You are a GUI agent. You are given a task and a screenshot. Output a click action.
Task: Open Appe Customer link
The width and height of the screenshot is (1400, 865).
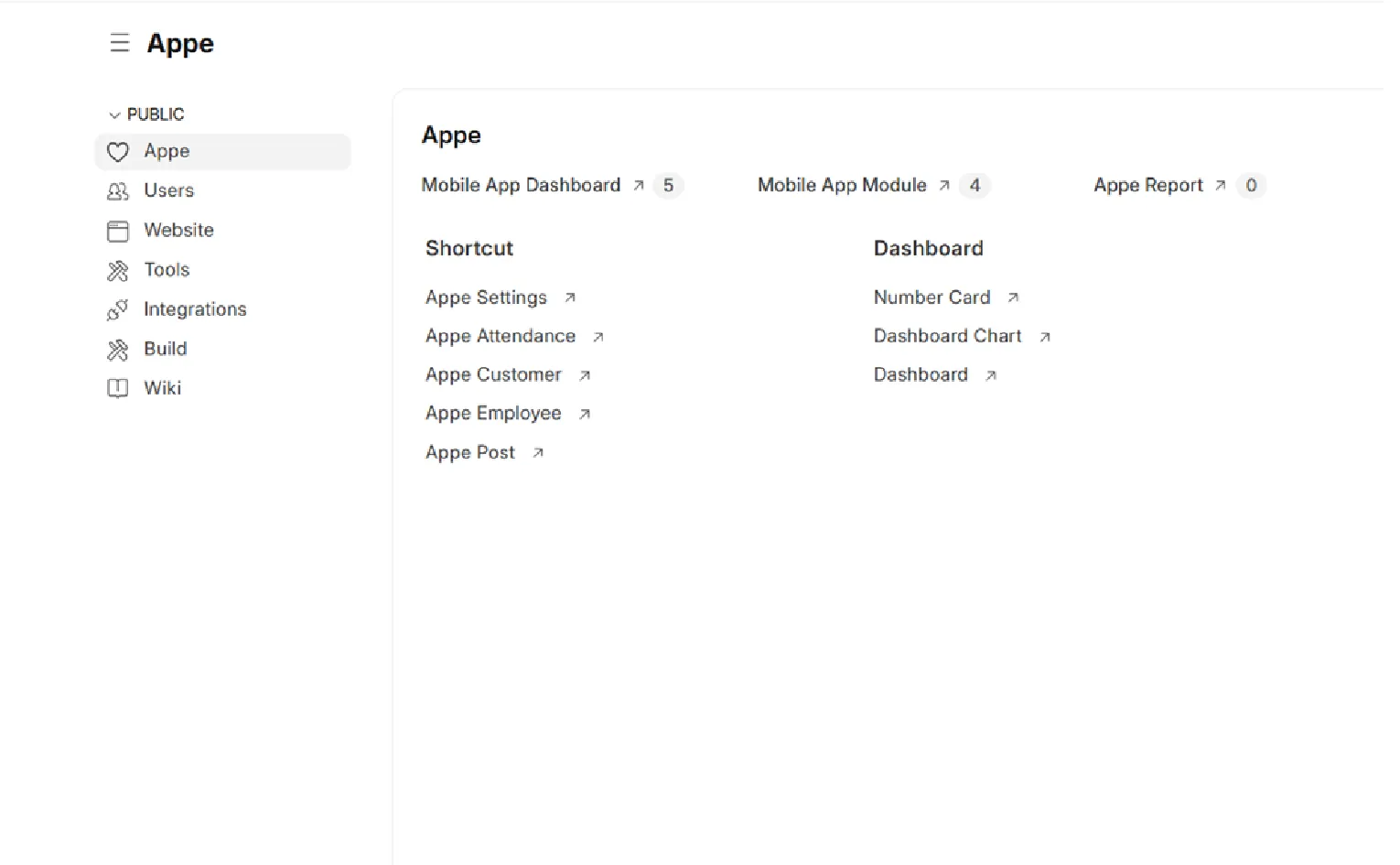point(493,374)
